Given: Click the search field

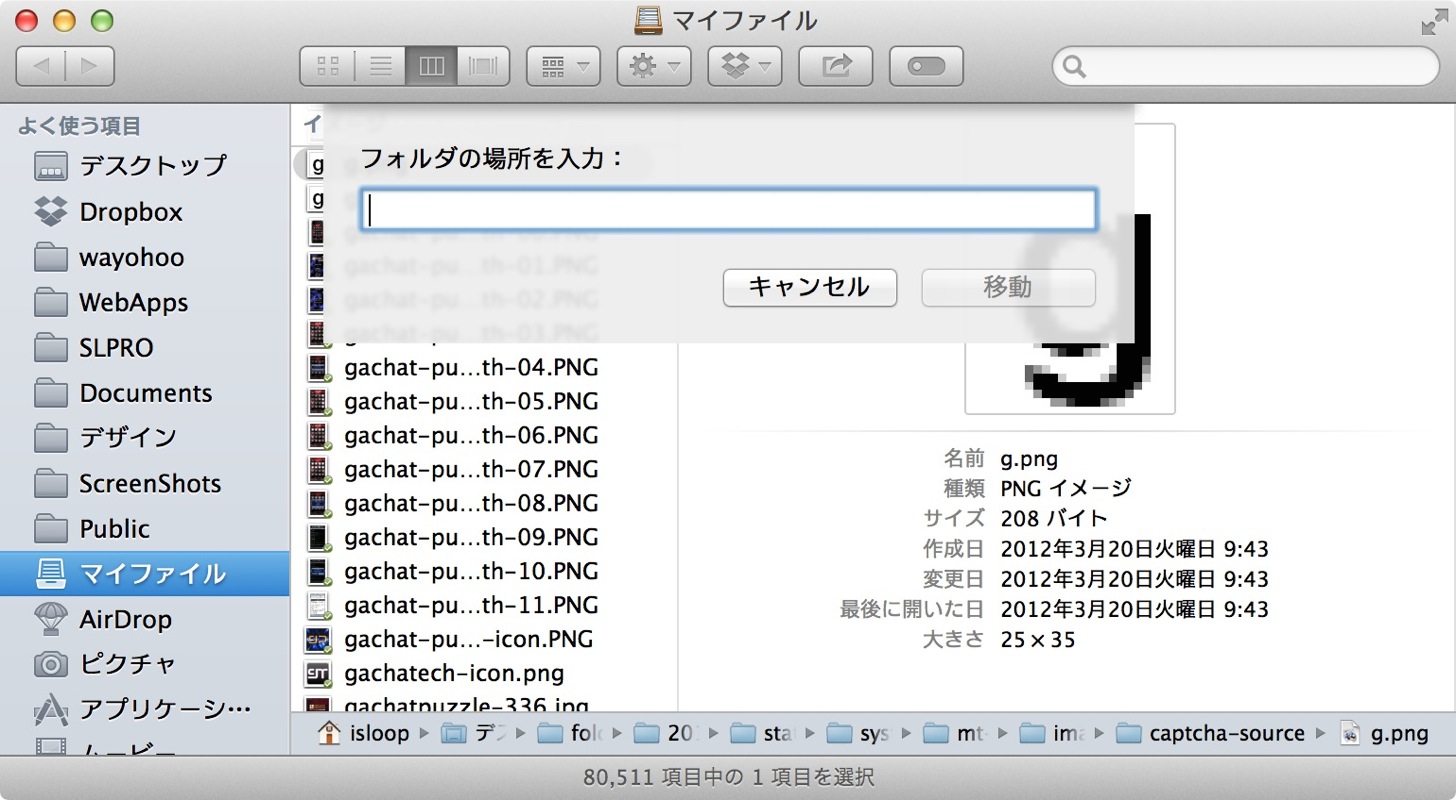Looking at the screenshot, I should [1246, 67].
